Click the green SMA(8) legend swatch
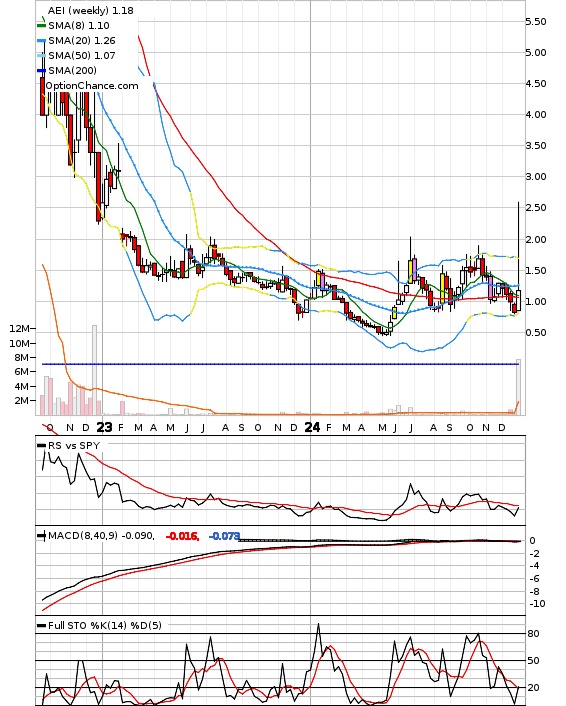Image resolution: width=566 pixels, height=706 pixels. (41, 26)
